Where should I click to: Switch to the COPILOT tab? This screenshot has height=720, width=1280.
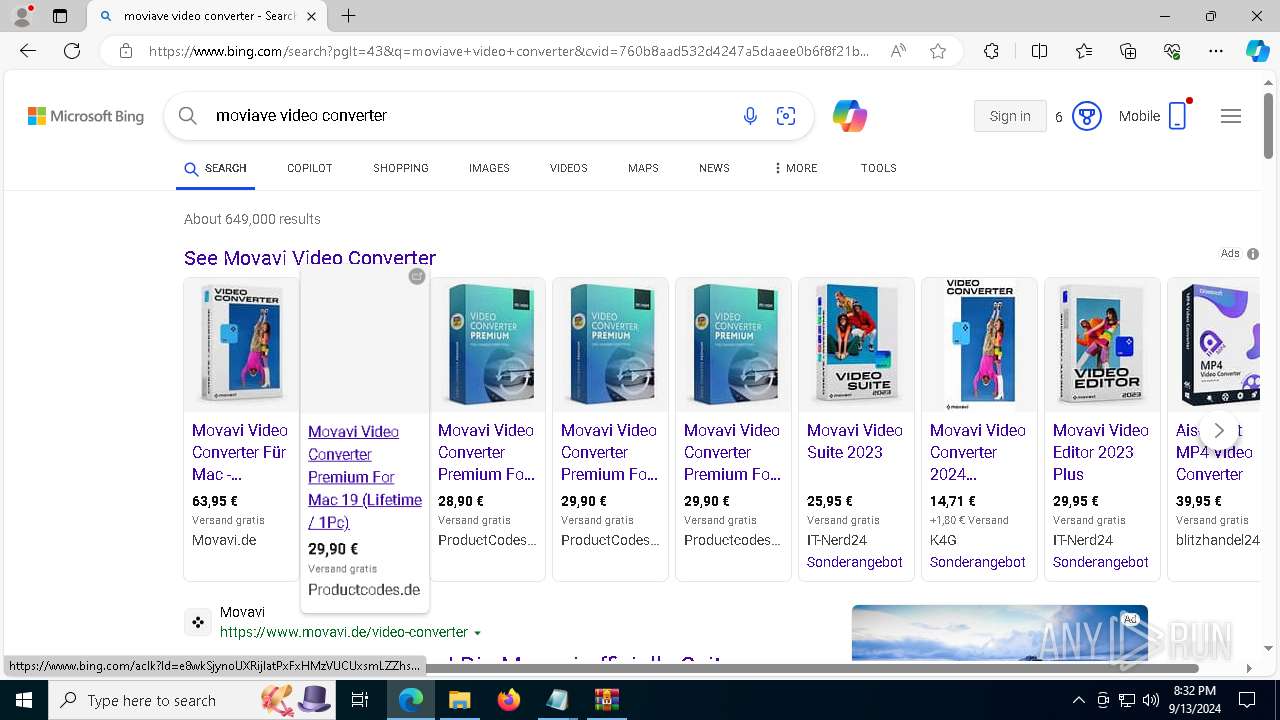point(310,168)
